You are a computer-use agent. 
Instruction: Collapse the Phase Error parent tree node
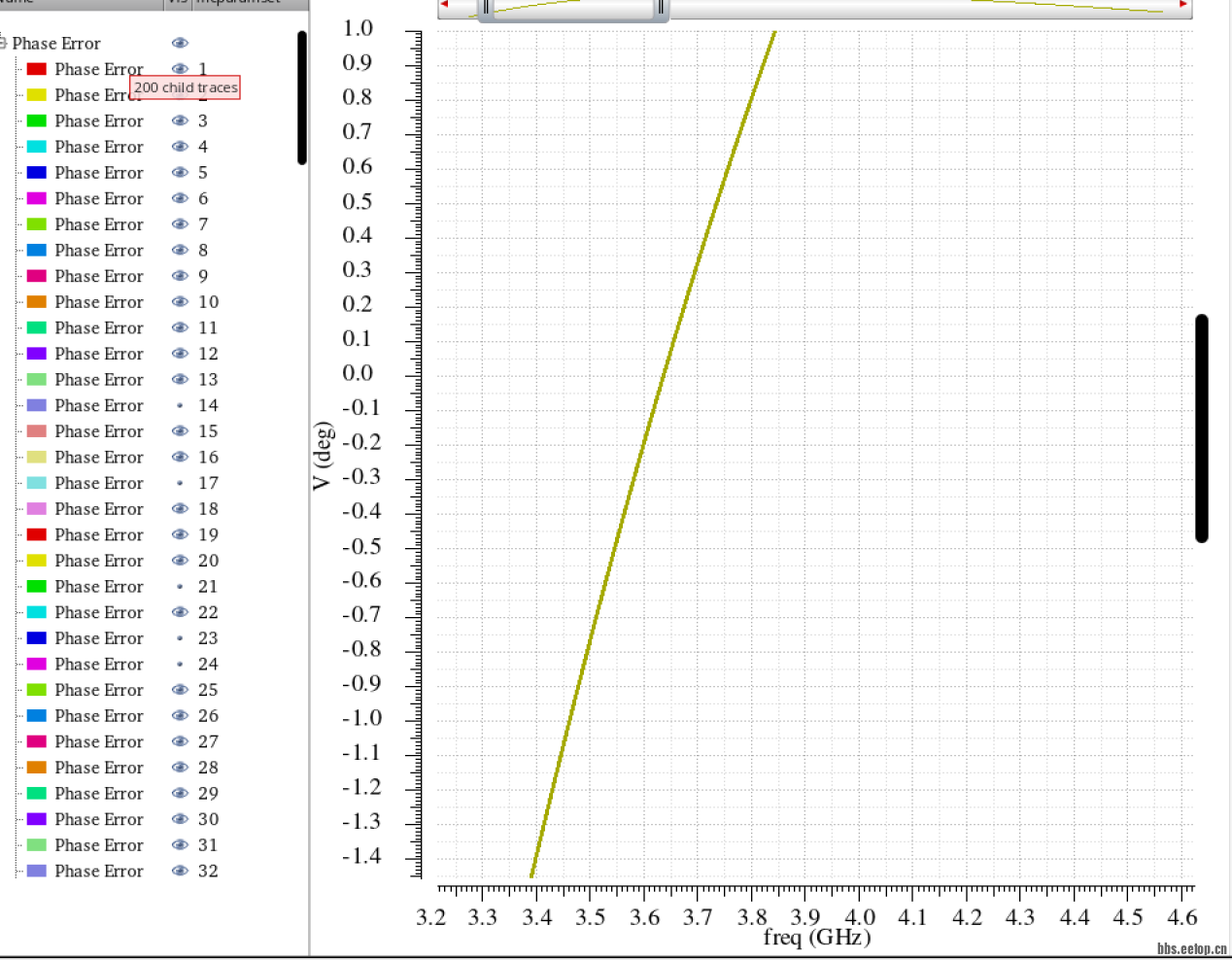pyautogui.click(x=3, y=43)
